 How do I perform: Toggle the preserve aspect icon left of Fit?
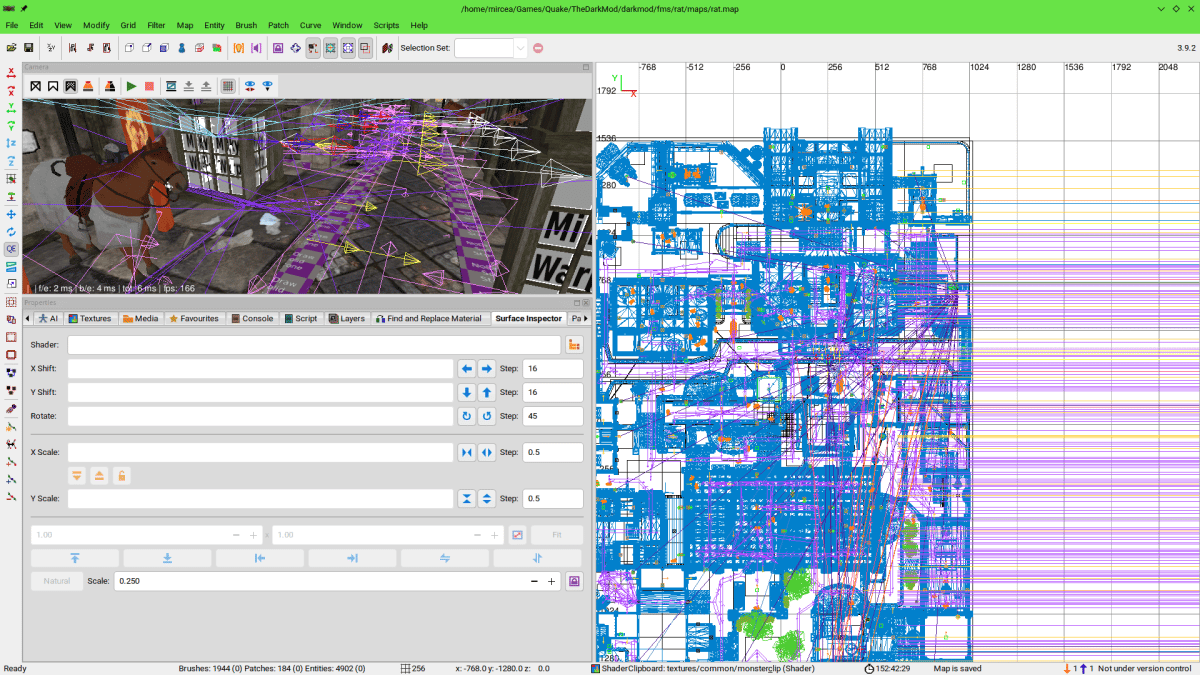(517, 535)
